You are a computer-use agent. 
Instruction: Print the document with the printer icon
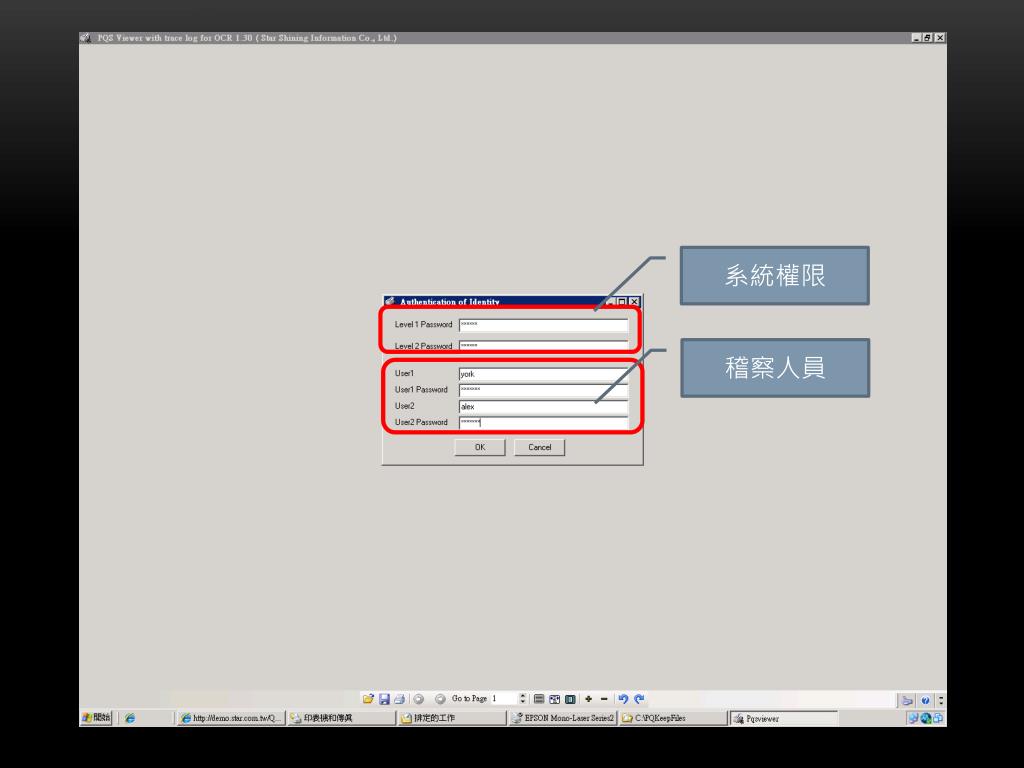pos(400,699)
